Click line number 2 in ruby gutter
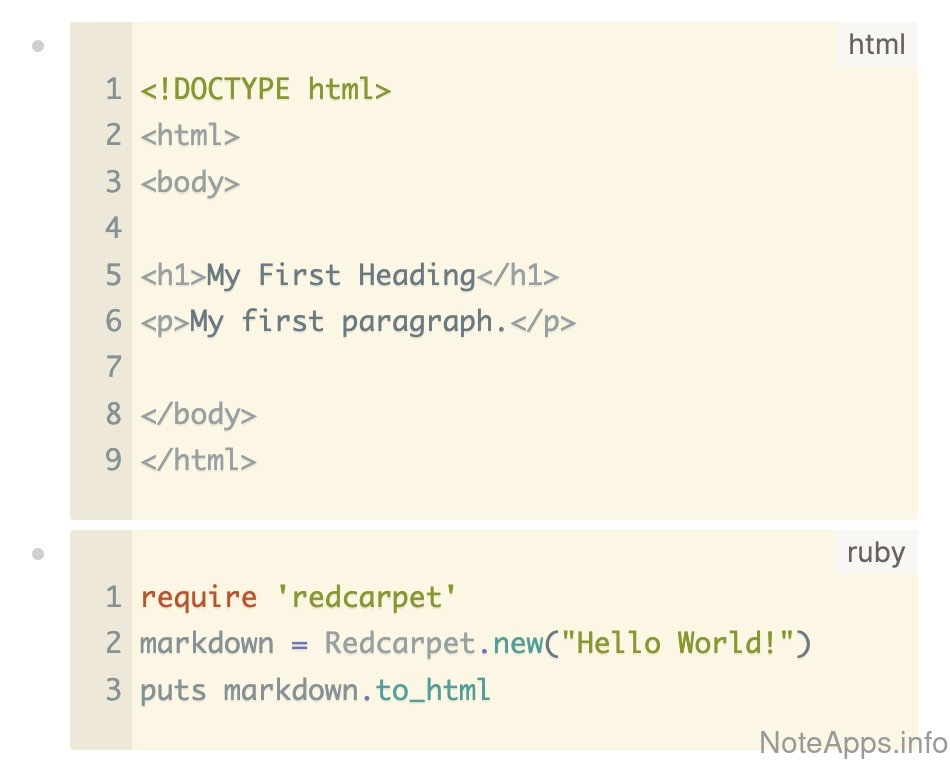 point(113,643)
